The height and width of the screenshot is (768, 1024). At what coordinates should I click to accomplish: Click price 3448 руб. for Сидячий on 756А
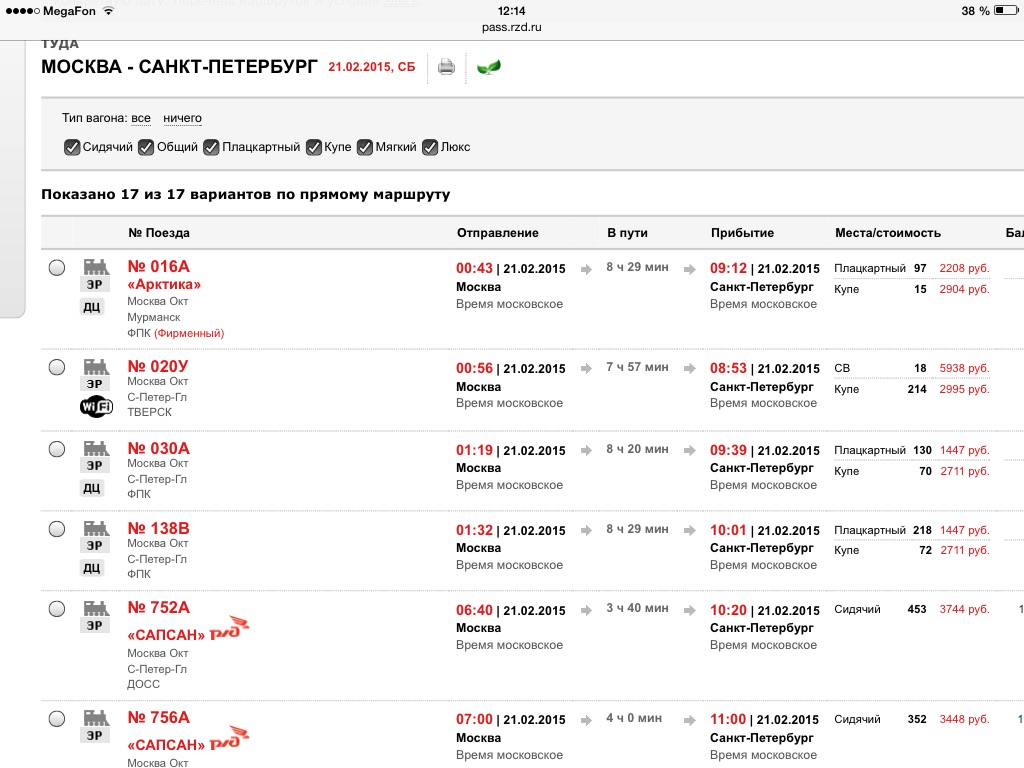pyautogui.click(x=965, y=720)
